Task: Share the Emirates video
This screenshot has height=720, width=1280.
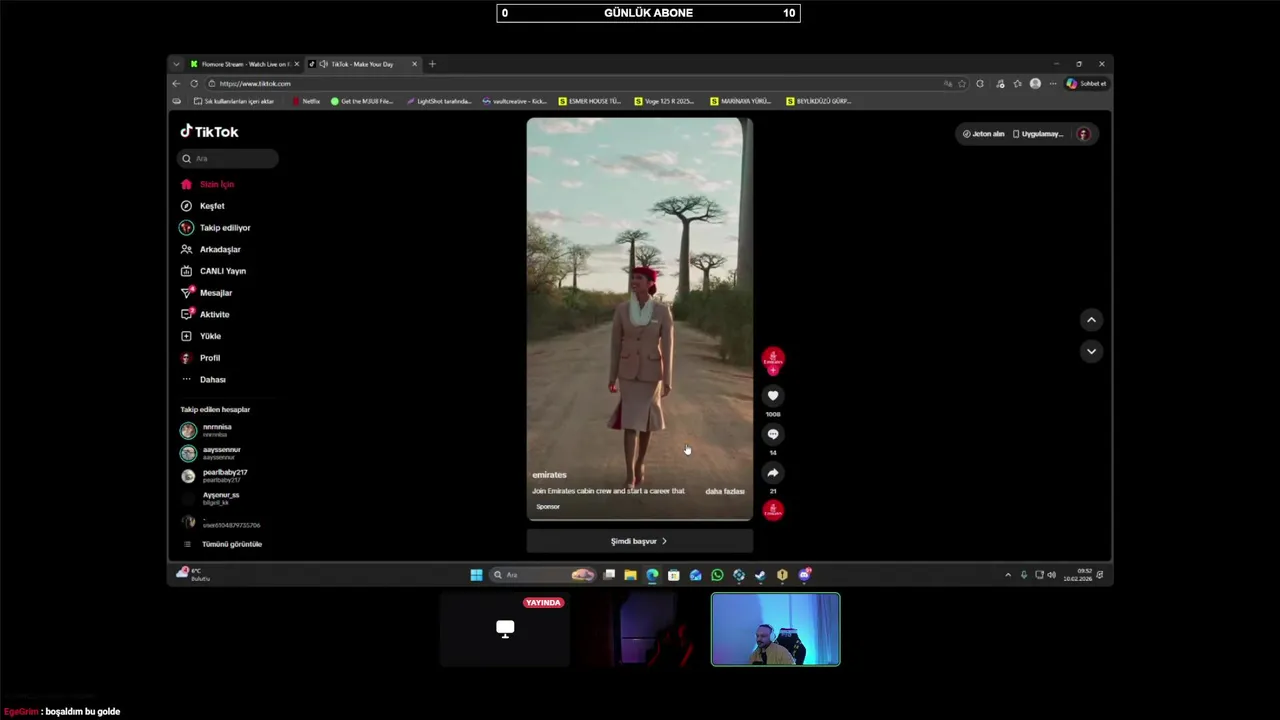Action: pyautogui.click(x=772, y=473)
